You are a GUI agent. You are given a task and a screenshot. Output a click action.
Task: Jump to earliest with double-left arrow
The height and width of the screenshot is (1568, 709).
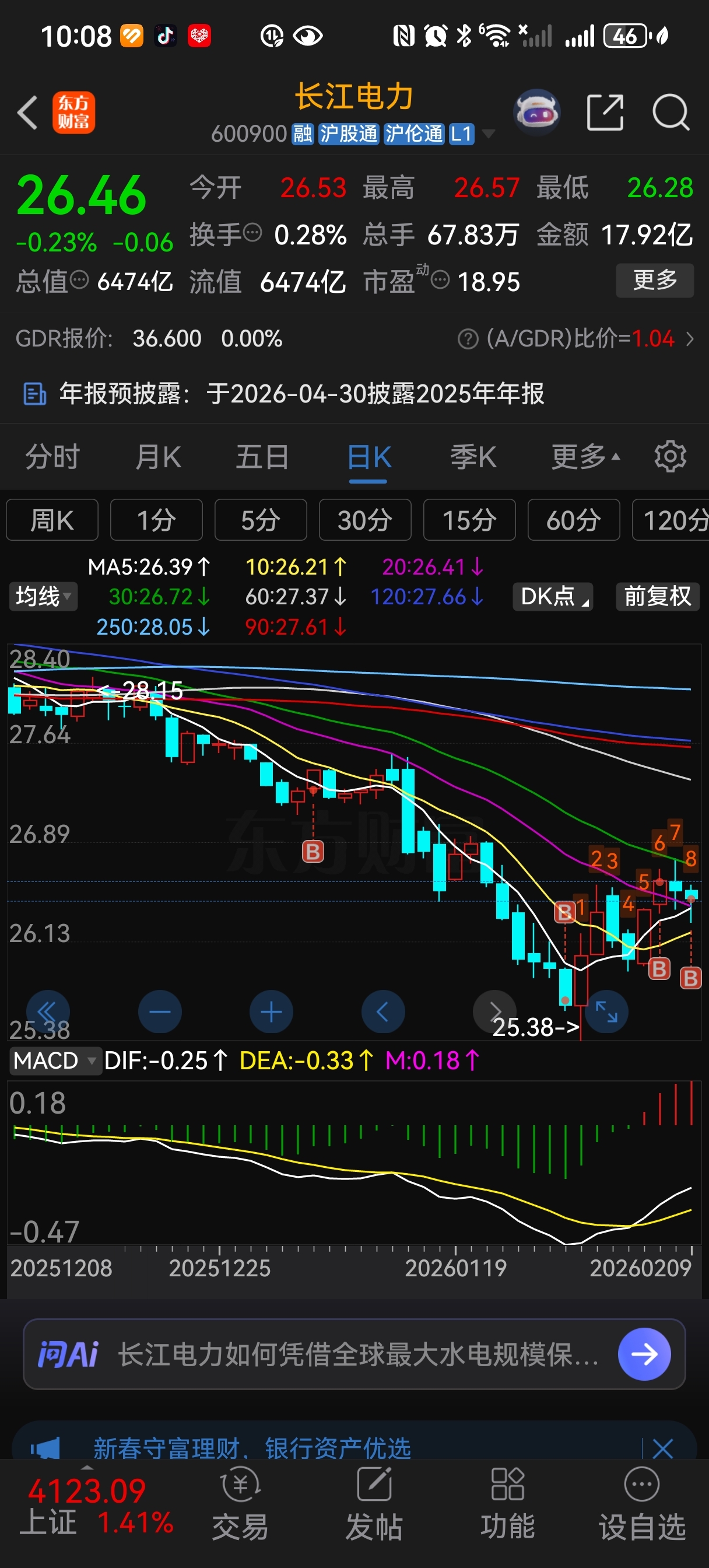47,1012
